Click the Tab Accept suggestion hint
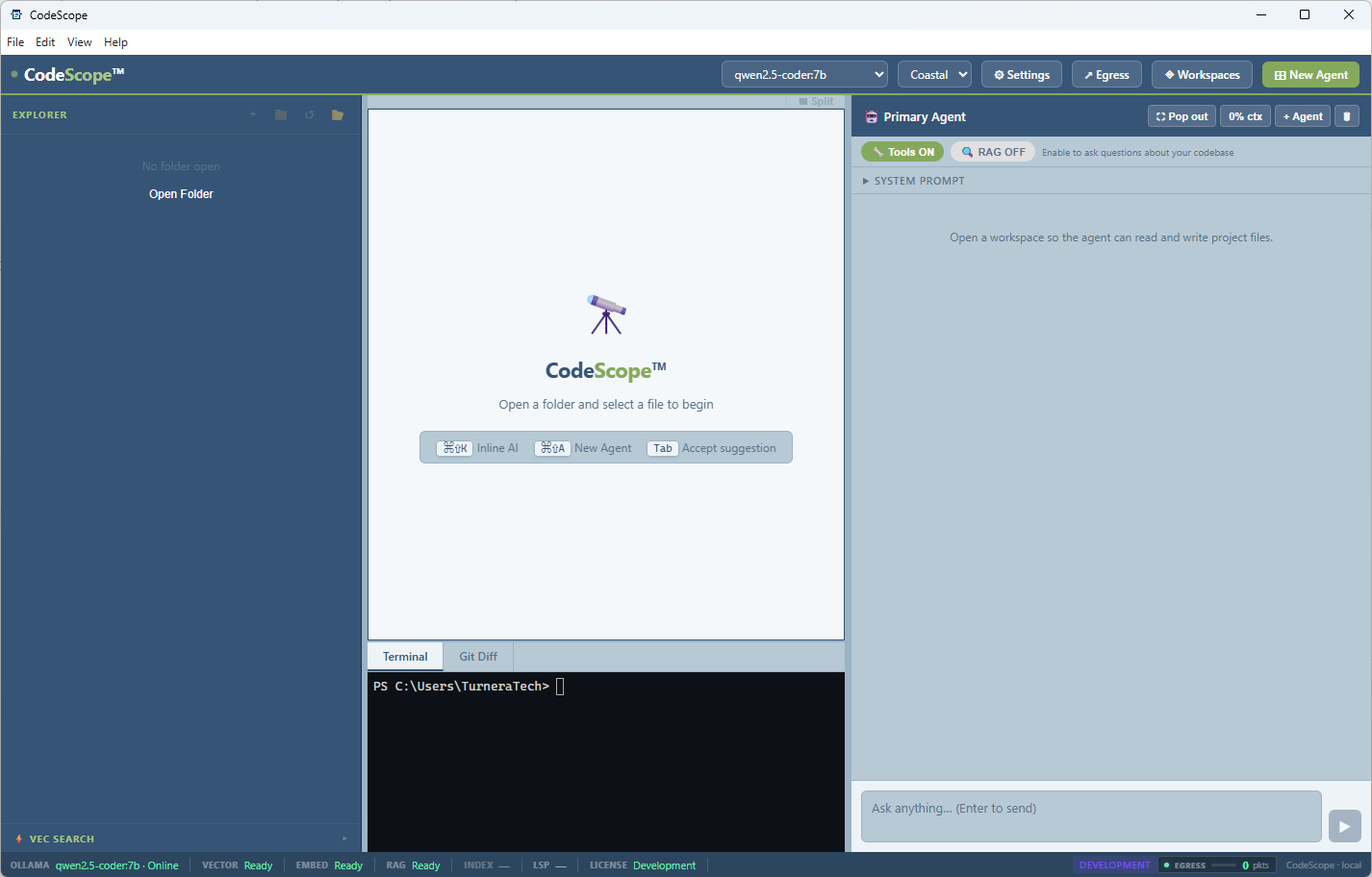The height and width of the screenshot is (877, 1372). (x=712, y=448)
